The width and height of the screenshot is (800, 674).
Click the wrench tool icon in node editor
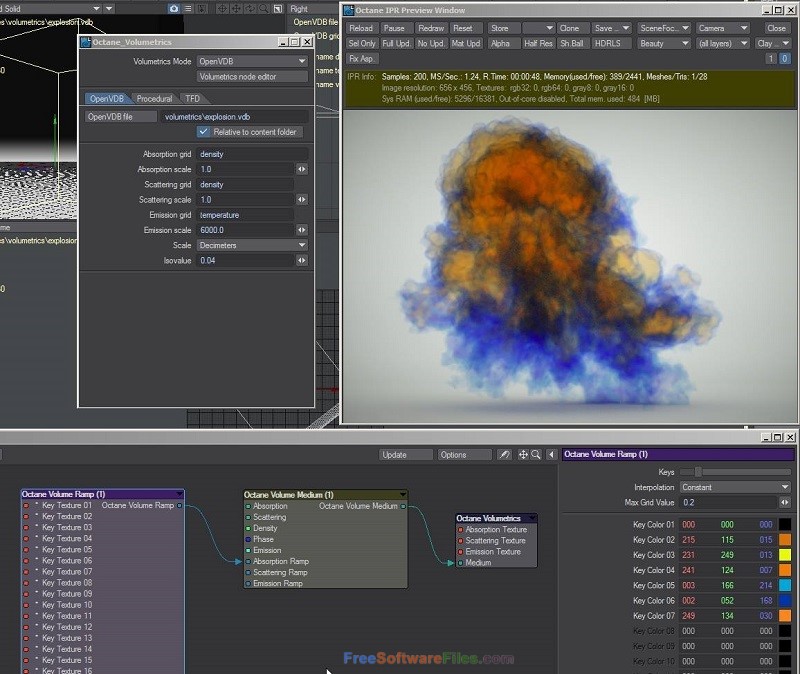click(x=504, y=455)
